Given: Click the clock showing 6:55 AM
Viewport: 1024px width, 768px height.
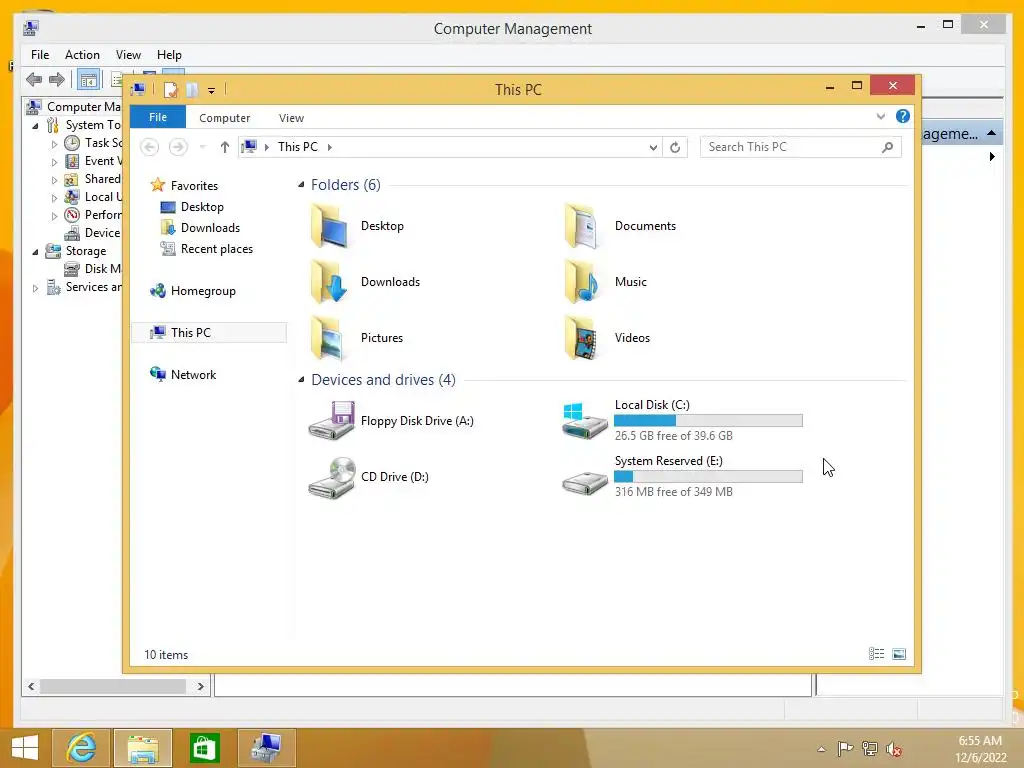Looking at the screenshot, I should tap(980, 741).
